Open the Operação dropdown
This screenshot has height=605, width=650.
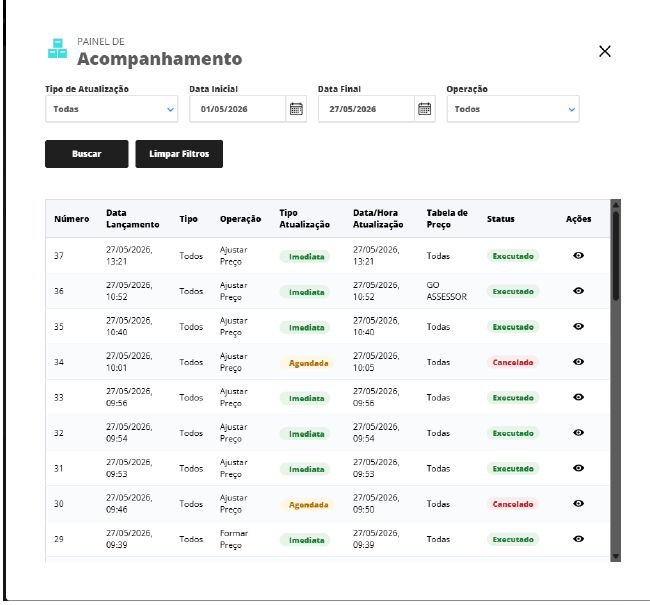coord(513,109)
